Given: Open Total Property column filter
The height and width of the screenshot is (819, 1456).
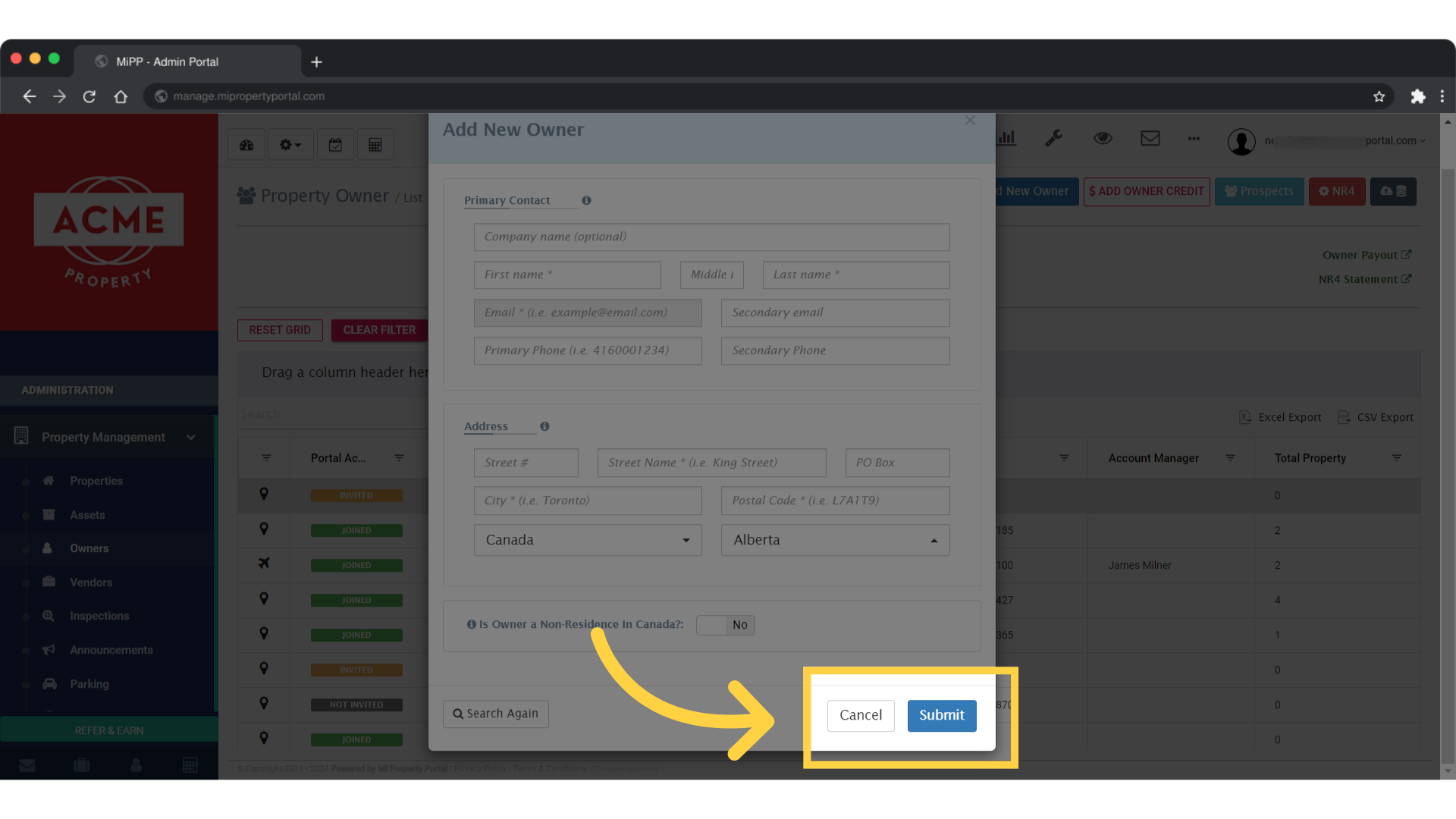Looking at the screenshot, I should coord(1396,458).
